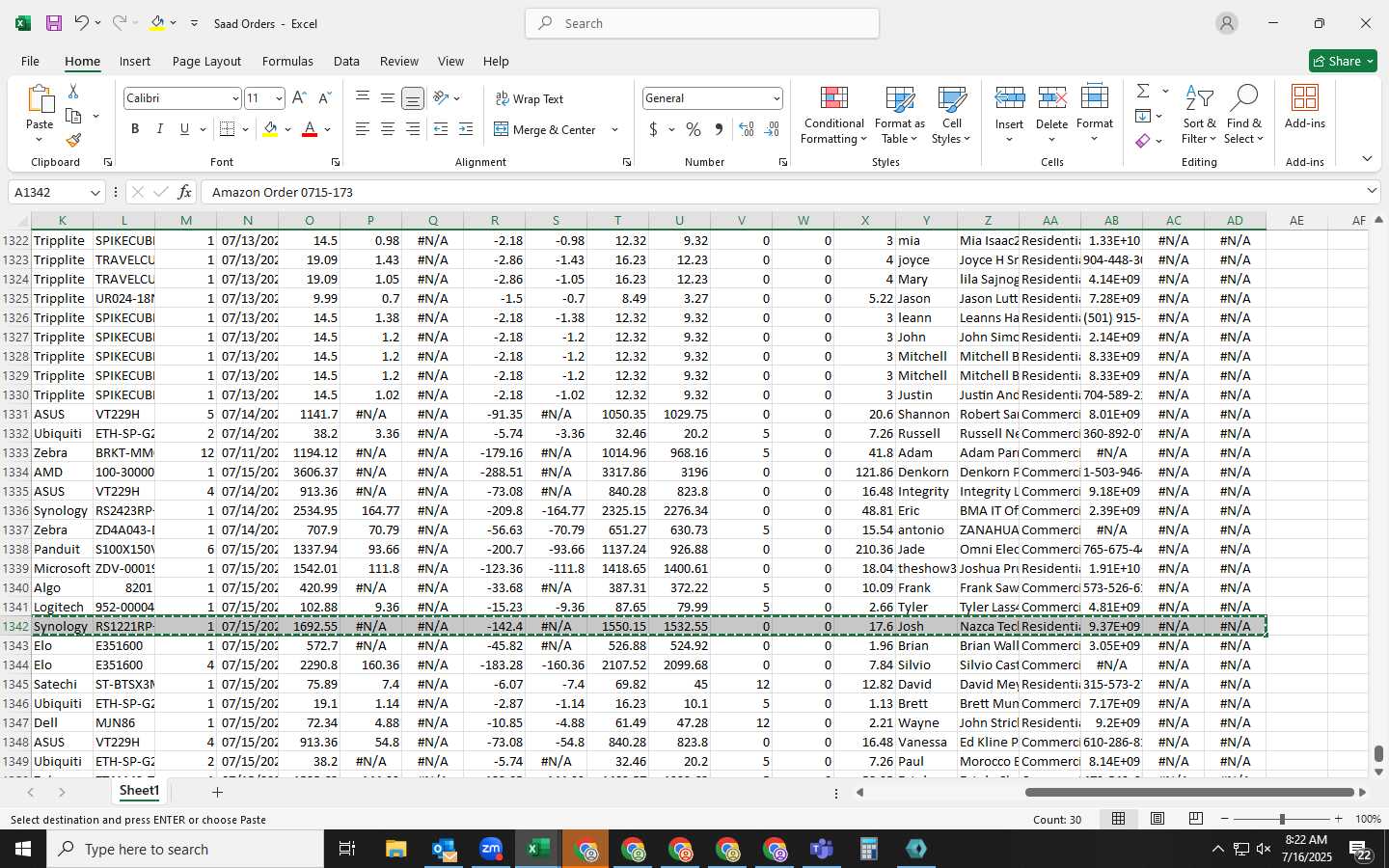Click the green Share button
This screenshot has height=868, width=1389.
[1343, 61]
